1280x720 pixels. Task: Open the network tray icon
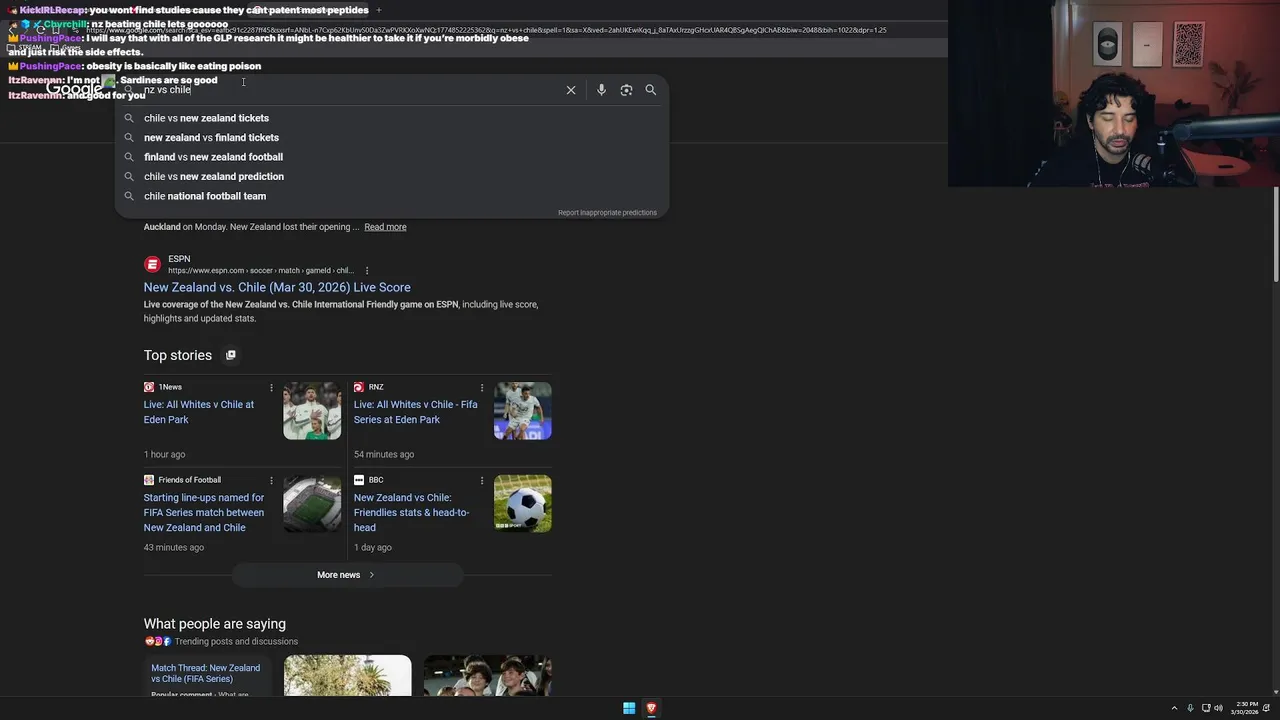pos(1206,708)
